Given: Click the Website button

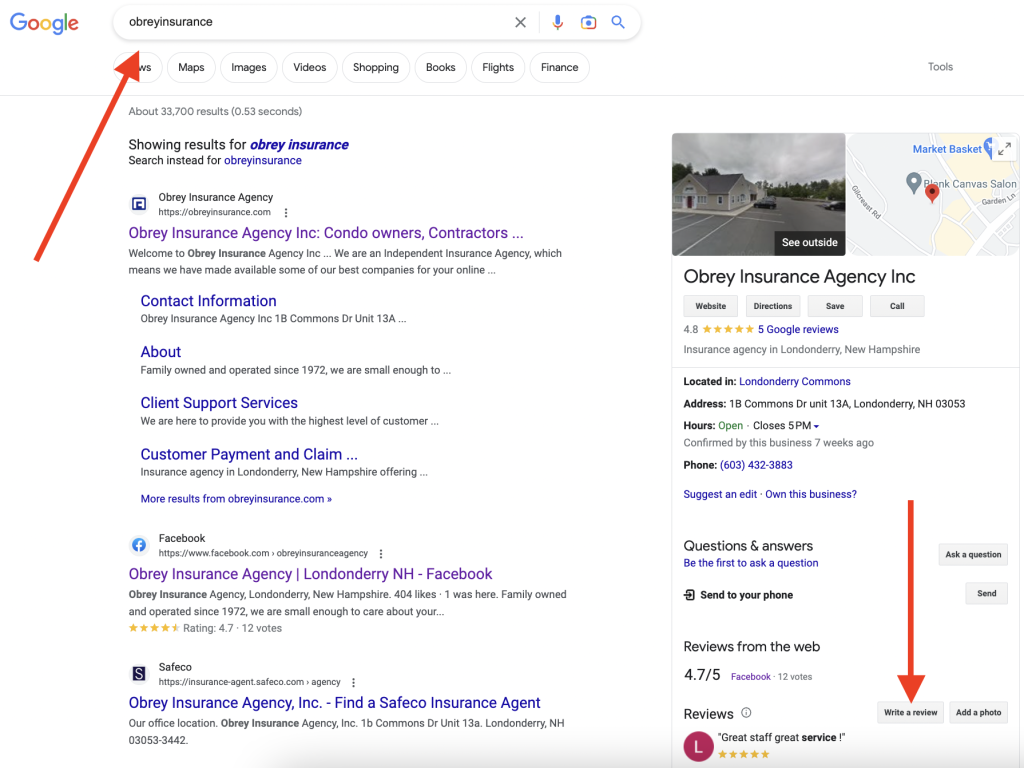Looking at the screenshot, I should 711,306.
